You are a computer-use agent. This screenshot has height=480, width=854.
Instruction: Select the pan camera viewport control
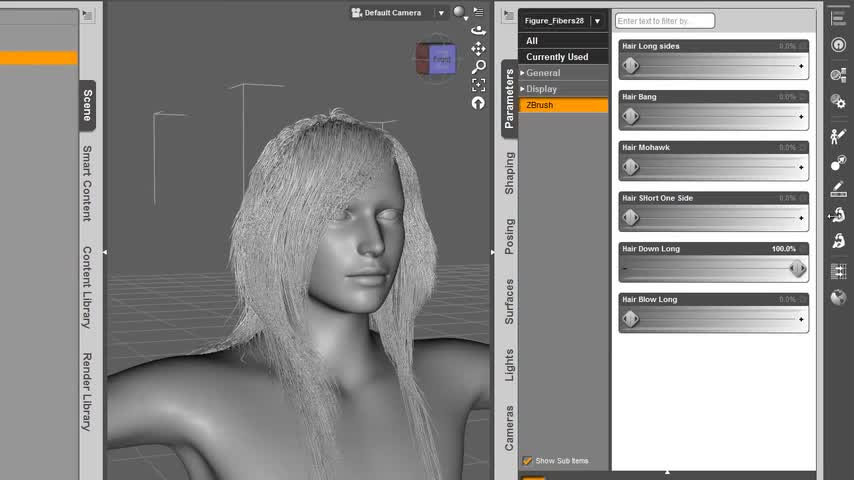478,48
